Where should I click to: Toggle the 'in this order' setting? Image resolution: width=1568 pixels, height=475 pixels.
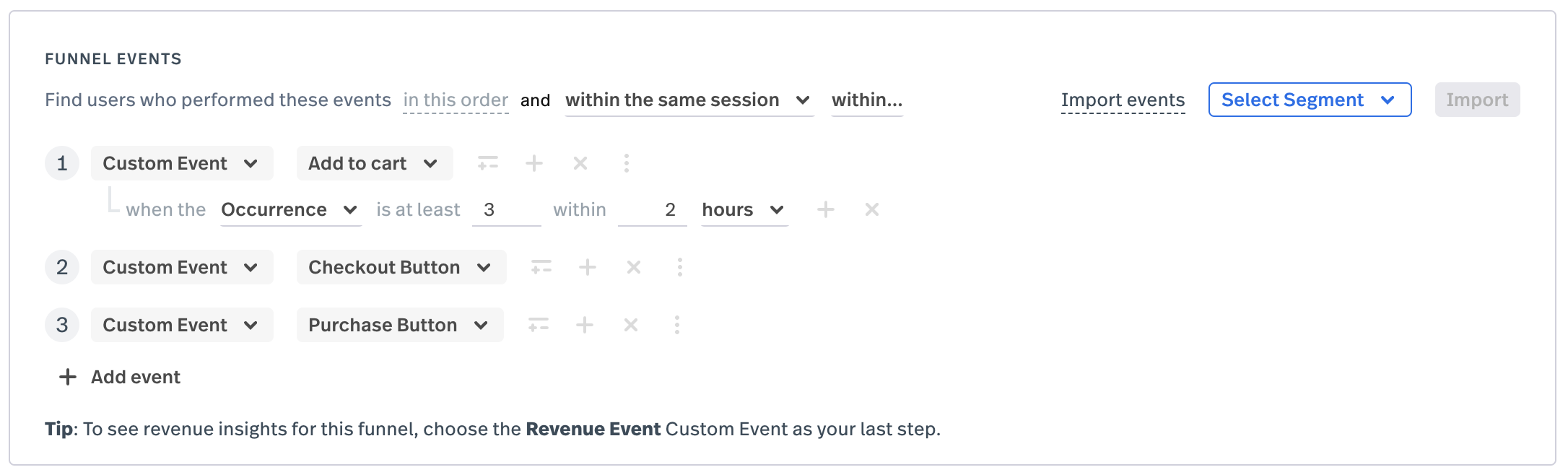pos(456,100)
